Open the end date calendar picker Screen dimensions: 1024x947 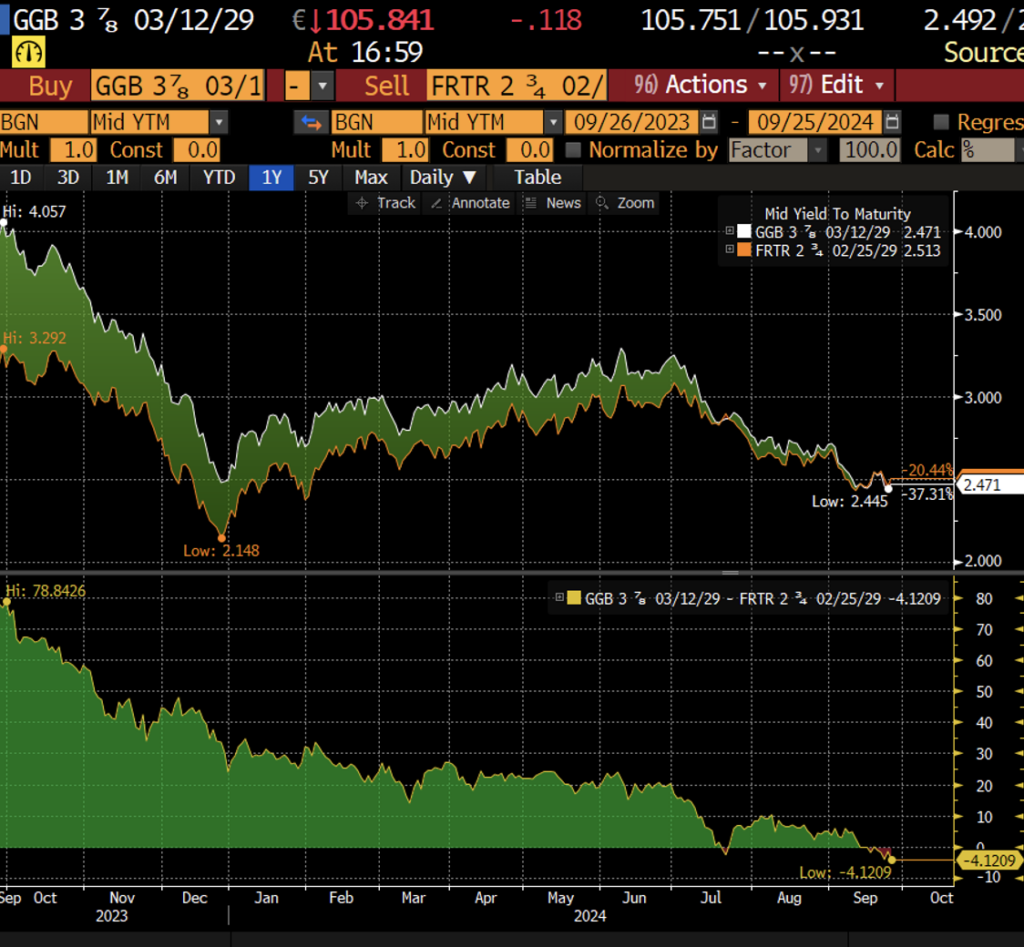893,123
